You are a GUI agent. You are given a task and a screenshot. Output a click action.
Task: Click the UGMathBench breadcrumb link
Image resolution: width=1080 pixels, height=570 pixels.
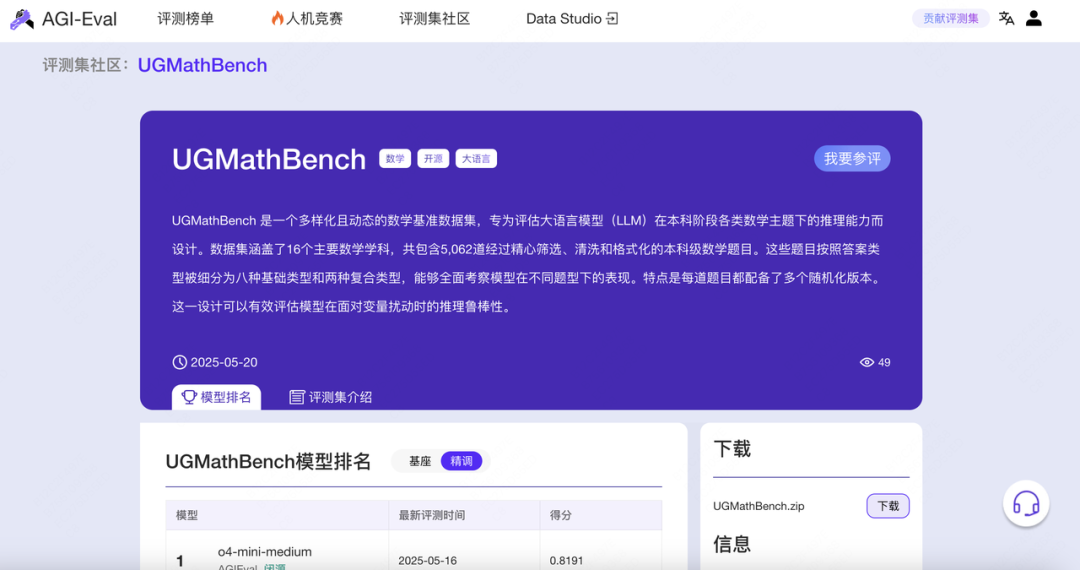202,65
